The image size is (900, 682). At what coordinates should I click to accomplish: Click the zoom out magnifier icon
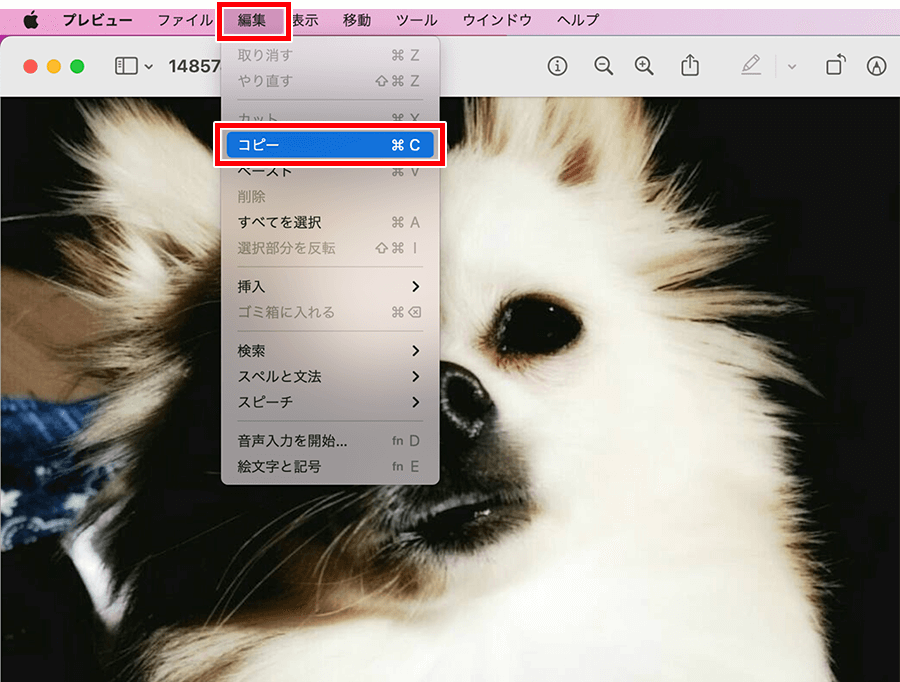(x=603, y=66)
